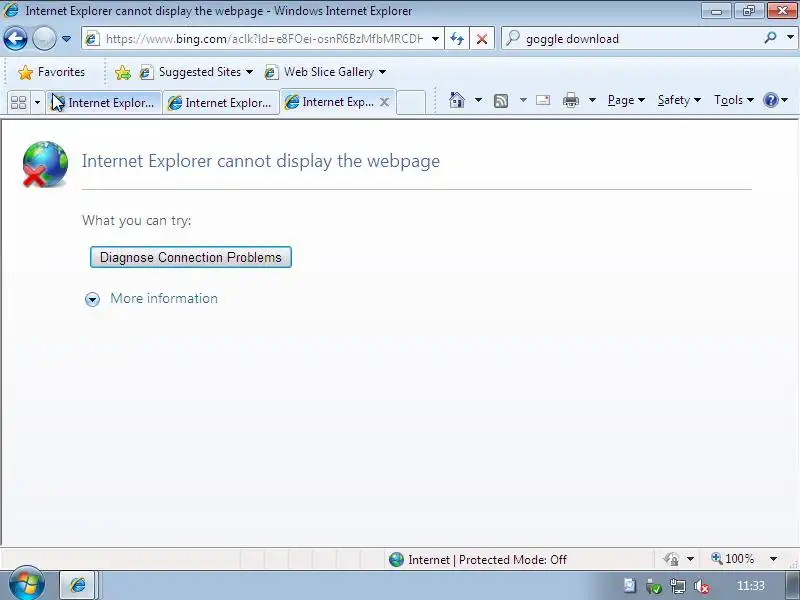This screenshot has height=600, width=800.
Task: Open a new blank tab
Action: pos(411,103)
